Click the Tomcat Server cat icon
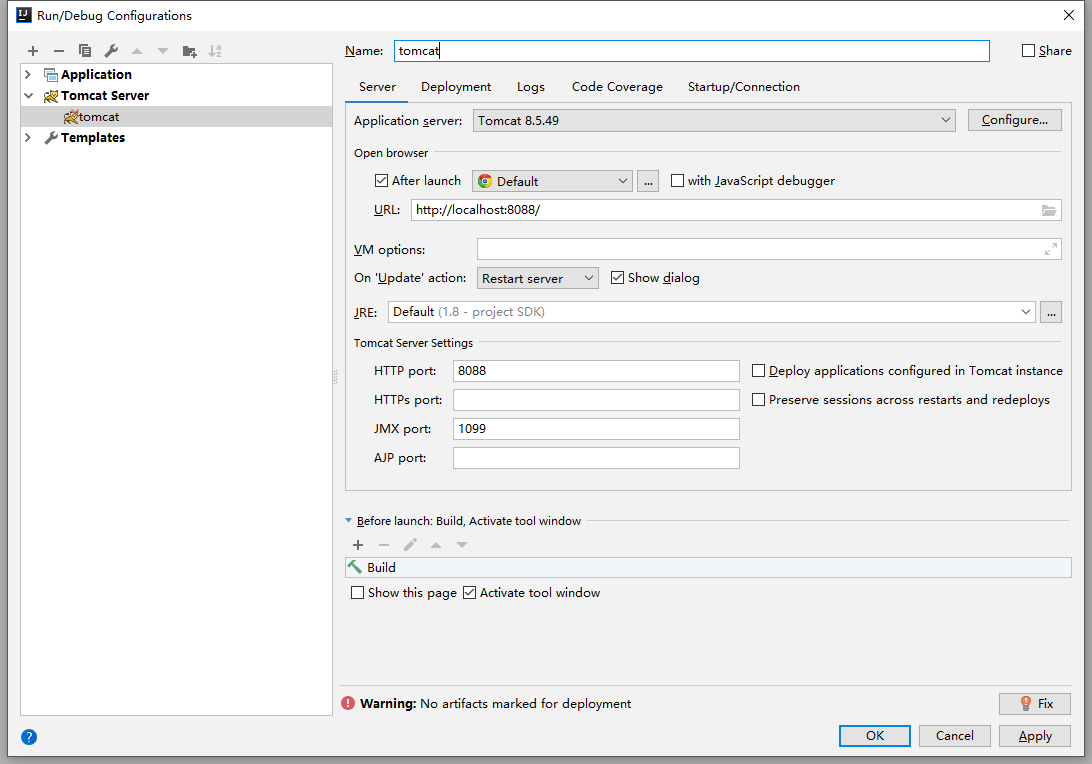 tap(51, 95)
